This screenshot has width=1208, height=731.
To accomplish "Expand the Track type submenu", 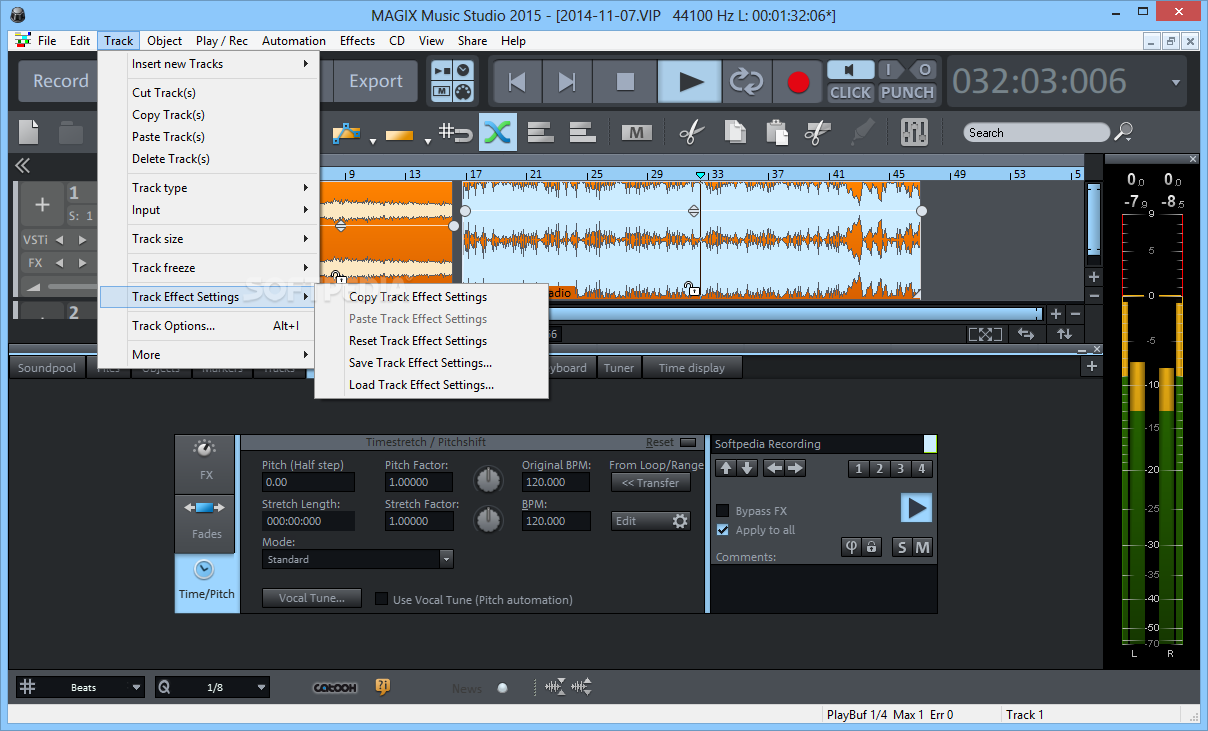I will point(209,188).
